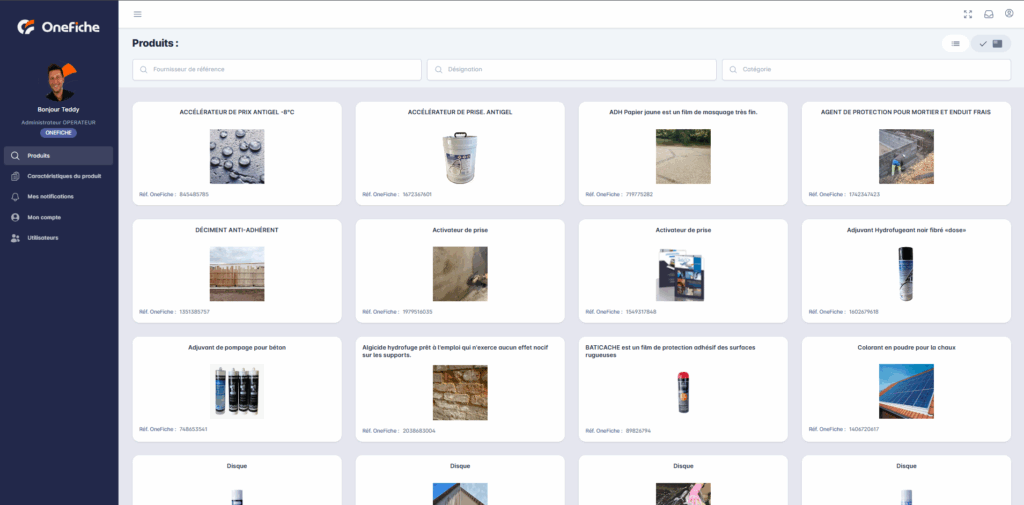This screenshot has height=505, width=1024.
Task: Click DÉCIMENT ANTI-ADHÉRENT wooden fence image
Action: (x=237, y=274)
